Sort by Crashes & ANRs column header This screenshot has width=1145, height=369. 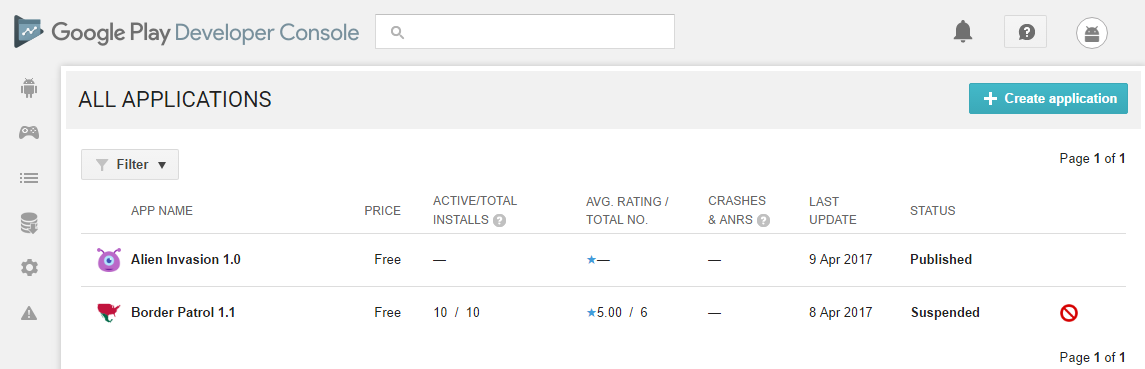point(738,210)
